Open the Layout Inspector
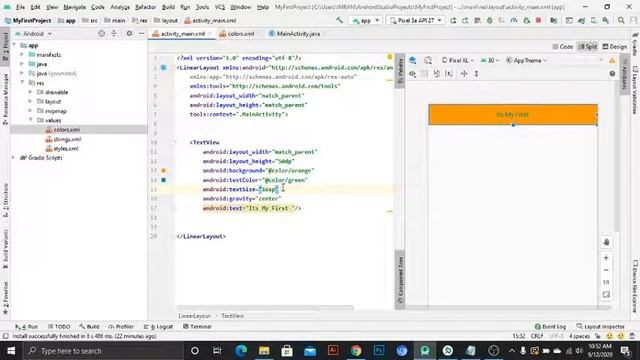The width and height of the screenshot is (640, 360). pos(601,327)
